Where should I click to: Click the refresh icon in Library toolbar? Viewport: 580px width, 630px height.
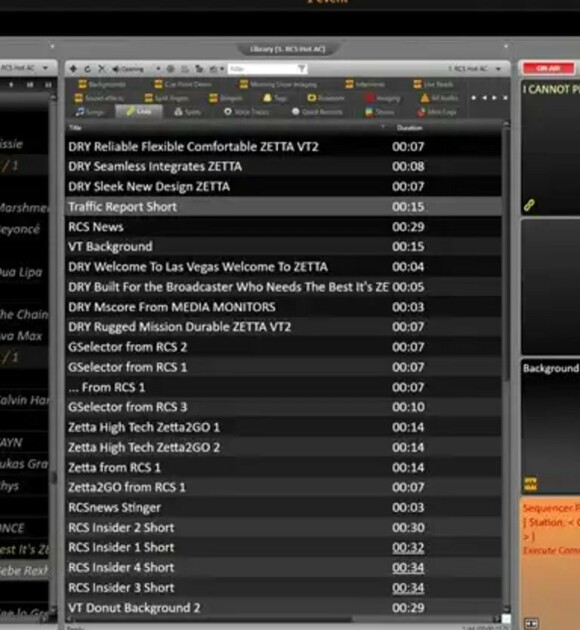87,69
